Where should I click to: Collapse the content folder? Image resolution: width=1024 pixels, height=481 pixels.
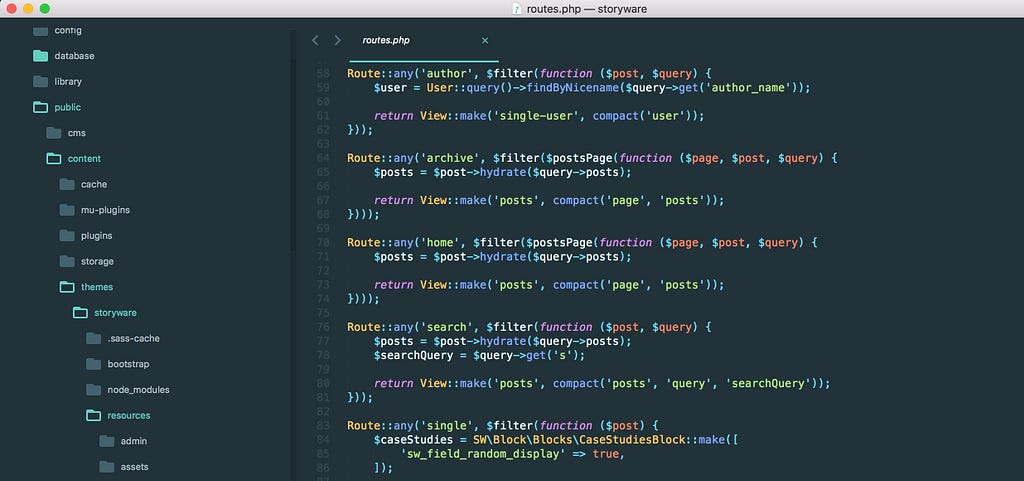(74, 159)
